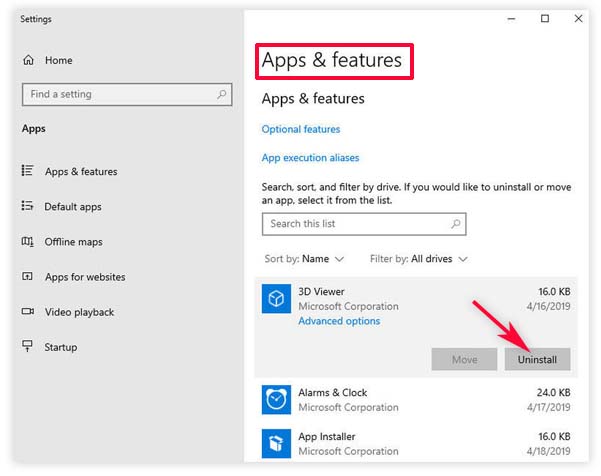Open the Filter by All drives dropdown
The image size is (601, 476).
419,259
